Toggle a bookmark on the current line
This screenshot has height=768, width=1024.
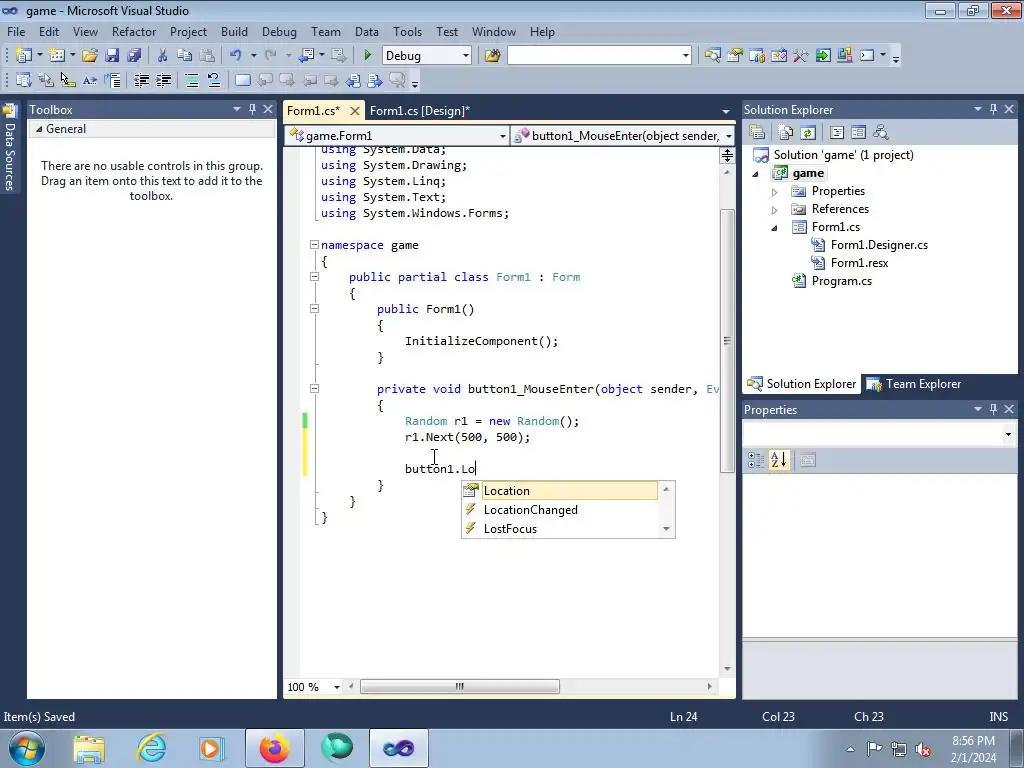point(242,80)
